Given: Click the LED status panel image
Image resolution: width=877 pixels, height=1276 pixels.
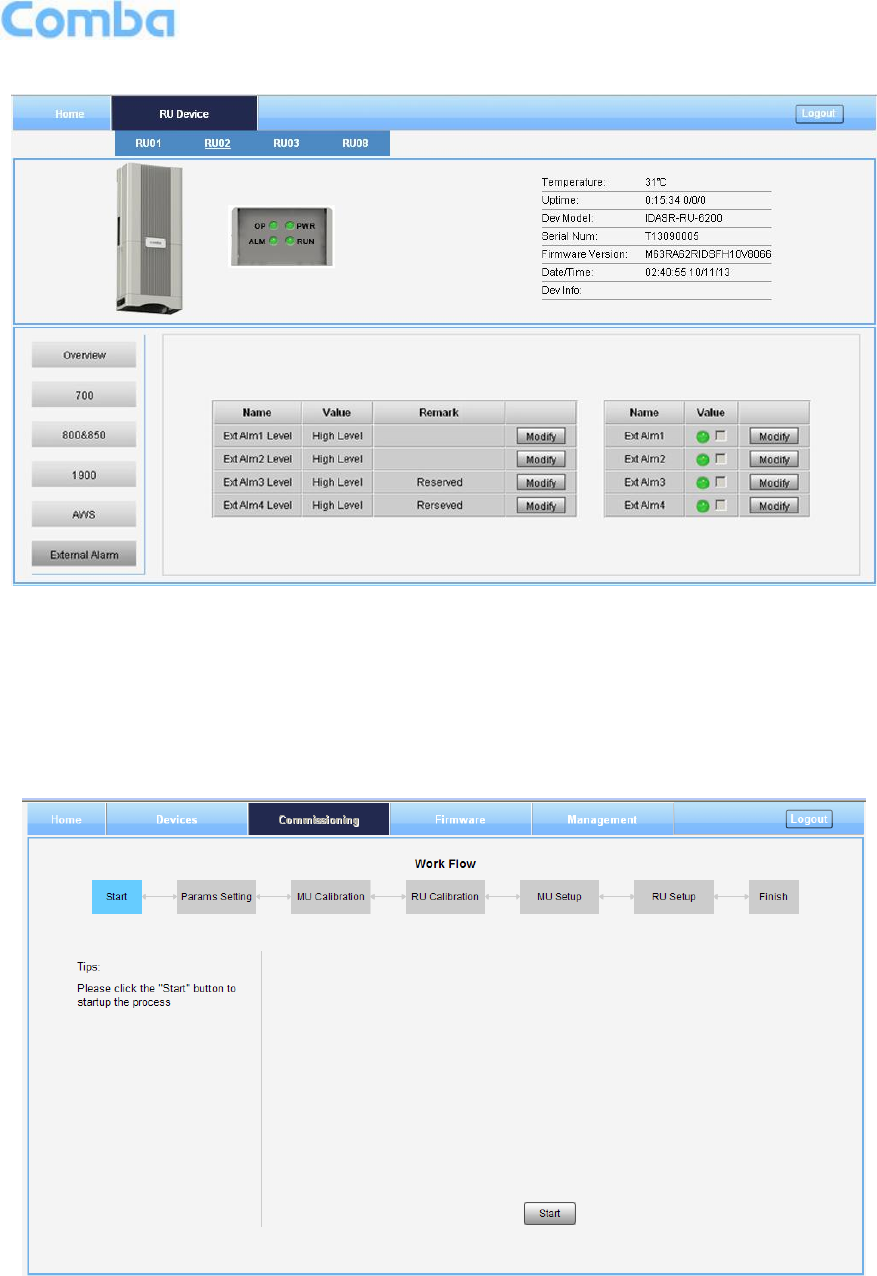Looking at the screenshot, I should 282,235.
